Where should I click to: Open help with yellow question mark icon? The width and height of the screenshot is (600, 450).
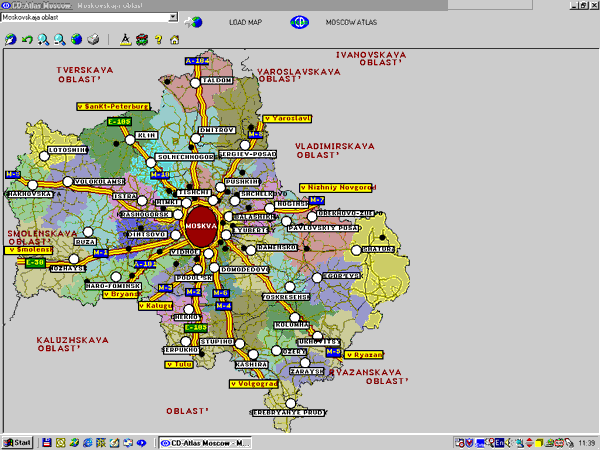tap(158, 40)
